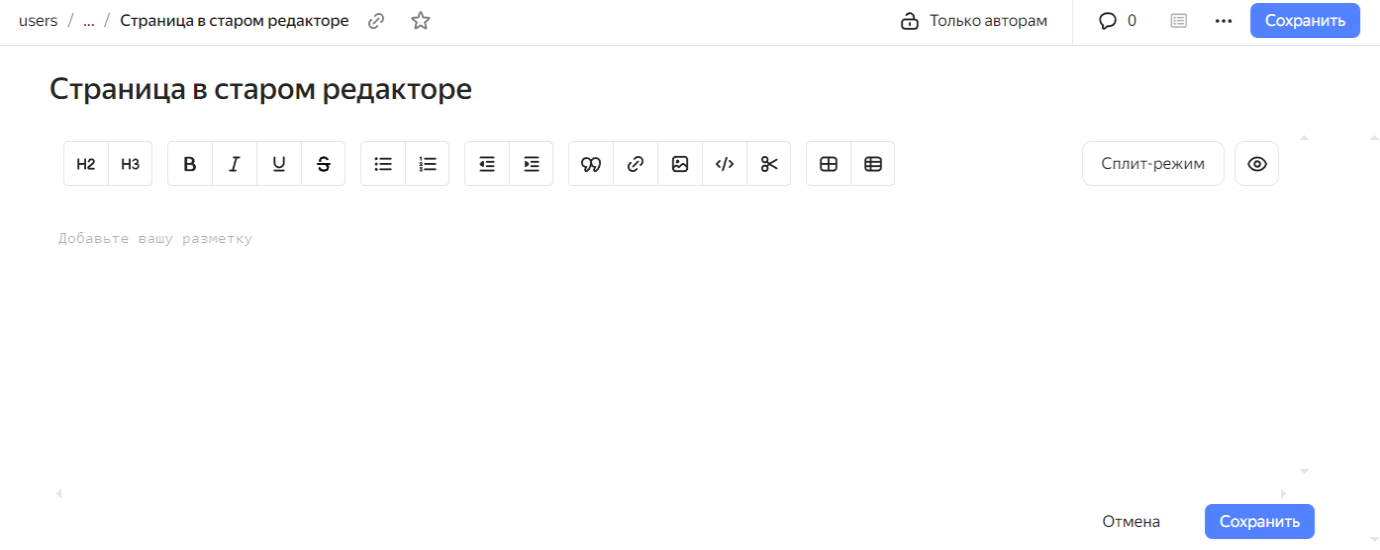Insert an H2 heading
The width and height of the screenshot is (1380, 550).
(86, 164)
